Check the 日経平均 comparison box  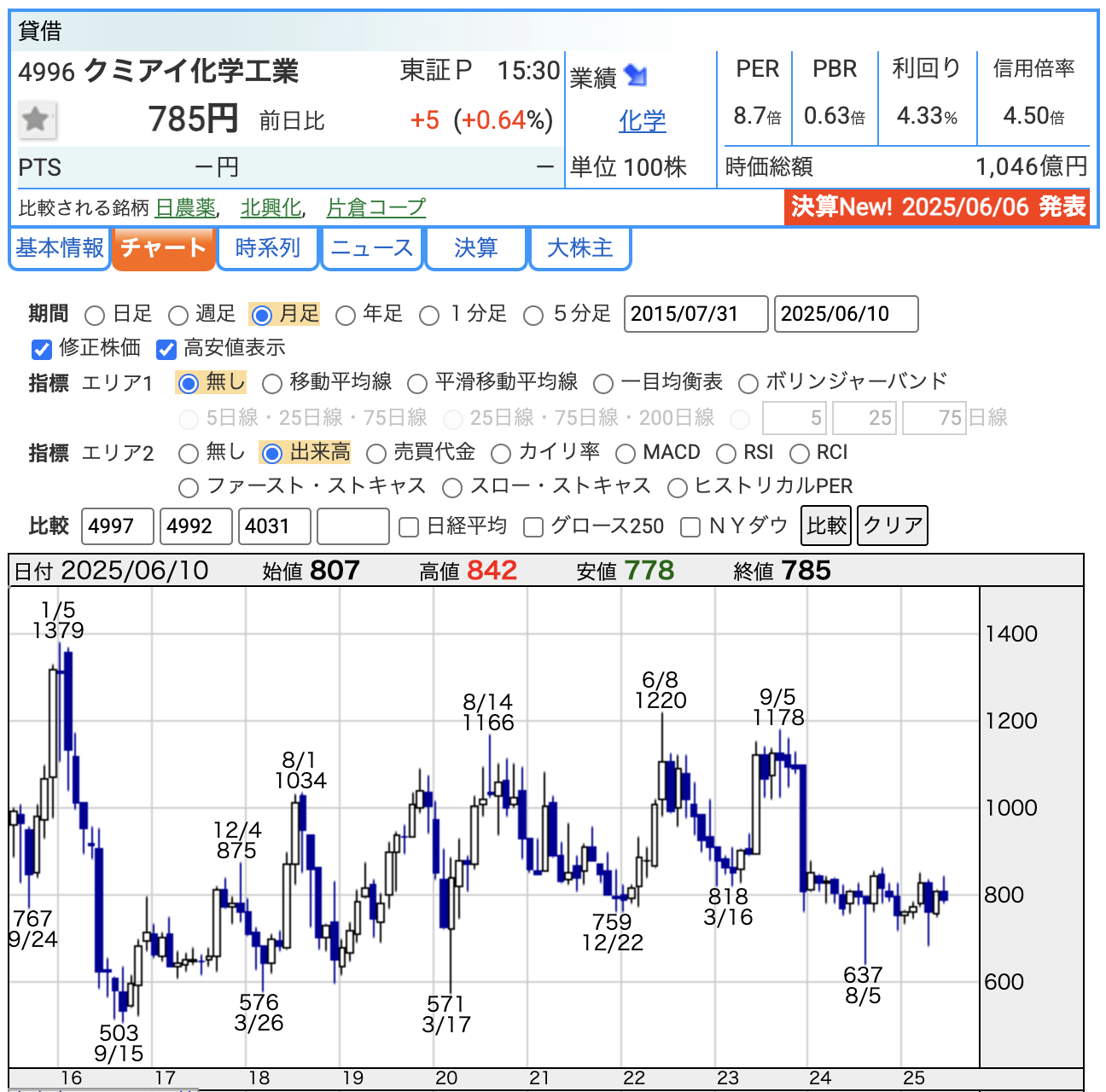coord(409,527)
